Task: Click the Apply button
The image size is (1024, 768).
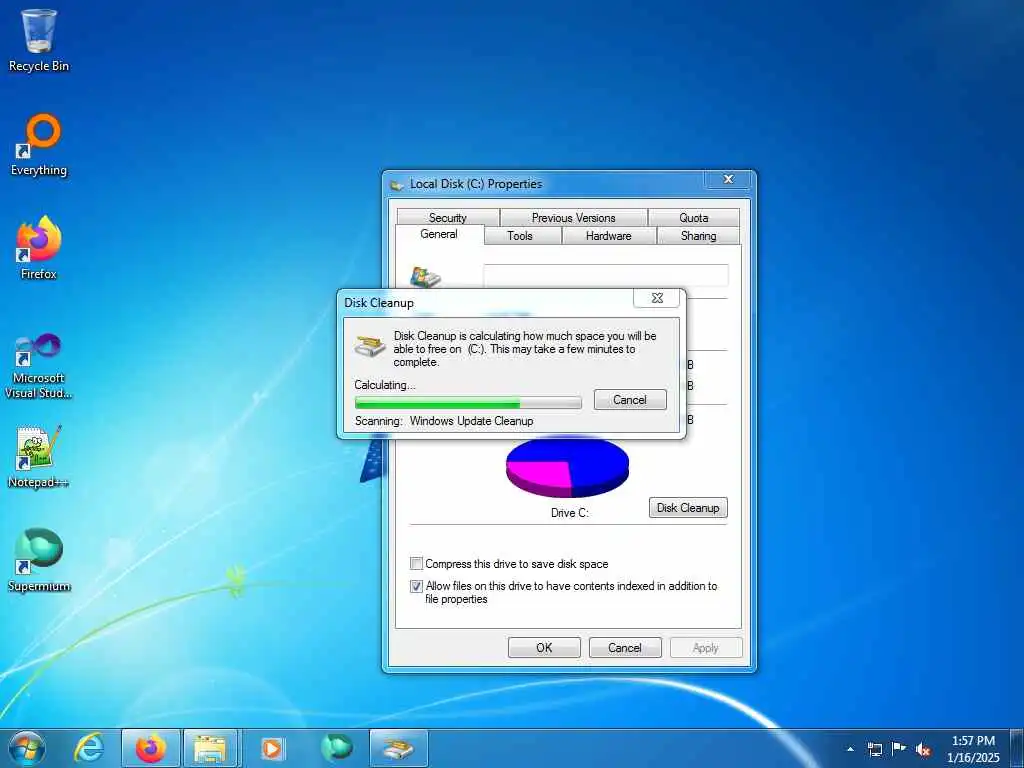Action: tap(706, 648)
